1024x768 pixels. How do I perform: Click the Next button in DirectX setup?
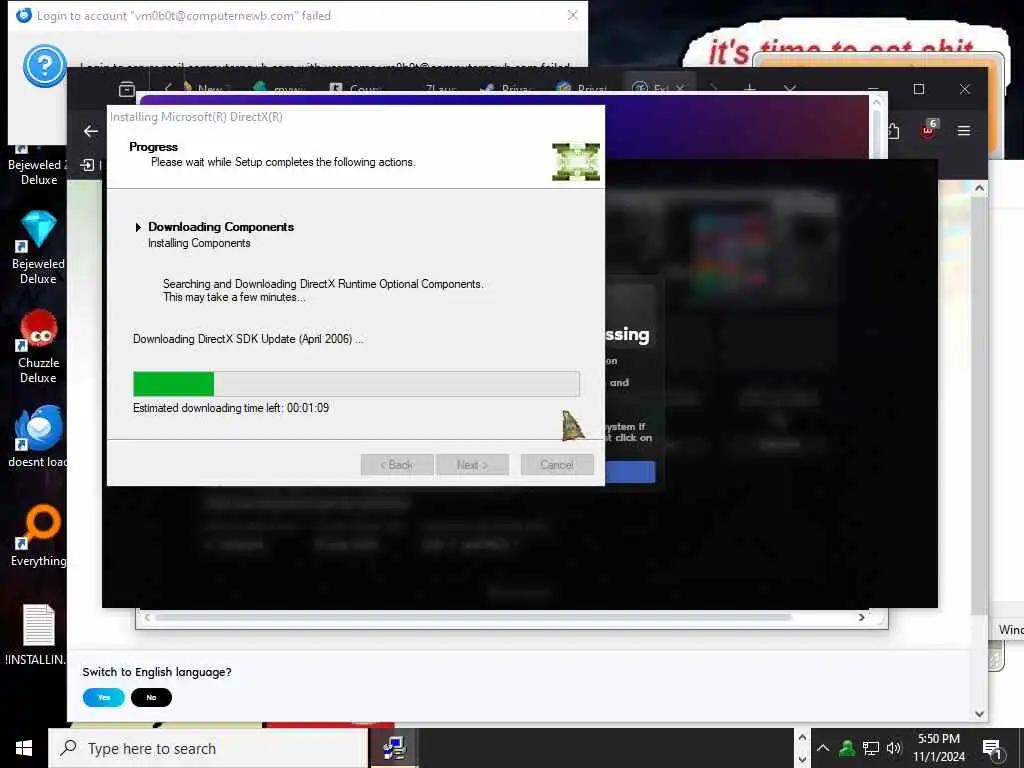[x=472, y=464]
